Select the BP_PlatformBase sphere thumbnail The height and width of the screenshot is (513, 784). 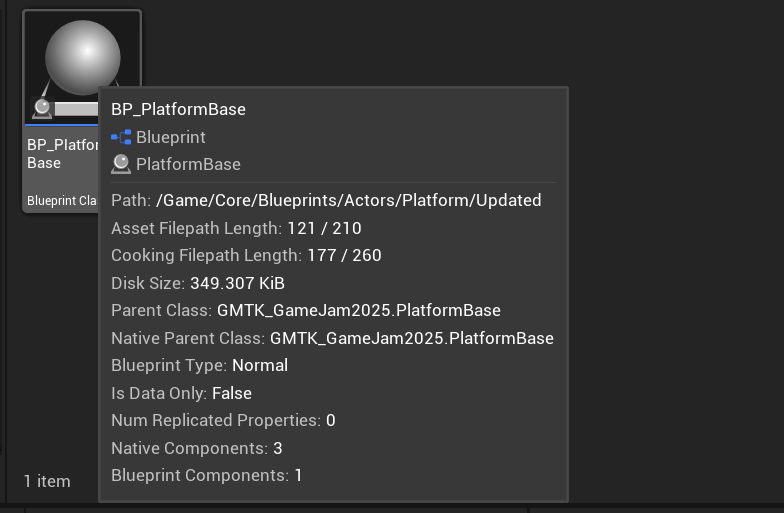pos(82,58)
